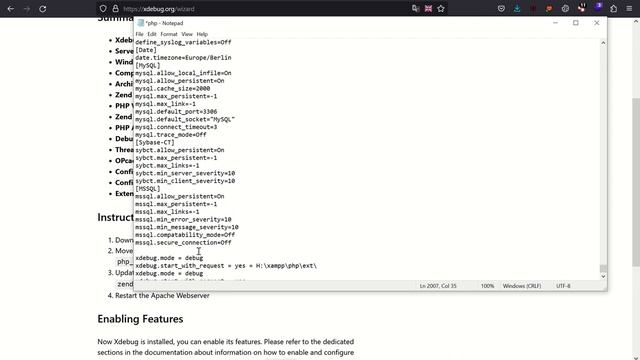Viewport: 640px width, 360px height.
Task: Open Notepad's Format menu
Action: pos(169,34)
